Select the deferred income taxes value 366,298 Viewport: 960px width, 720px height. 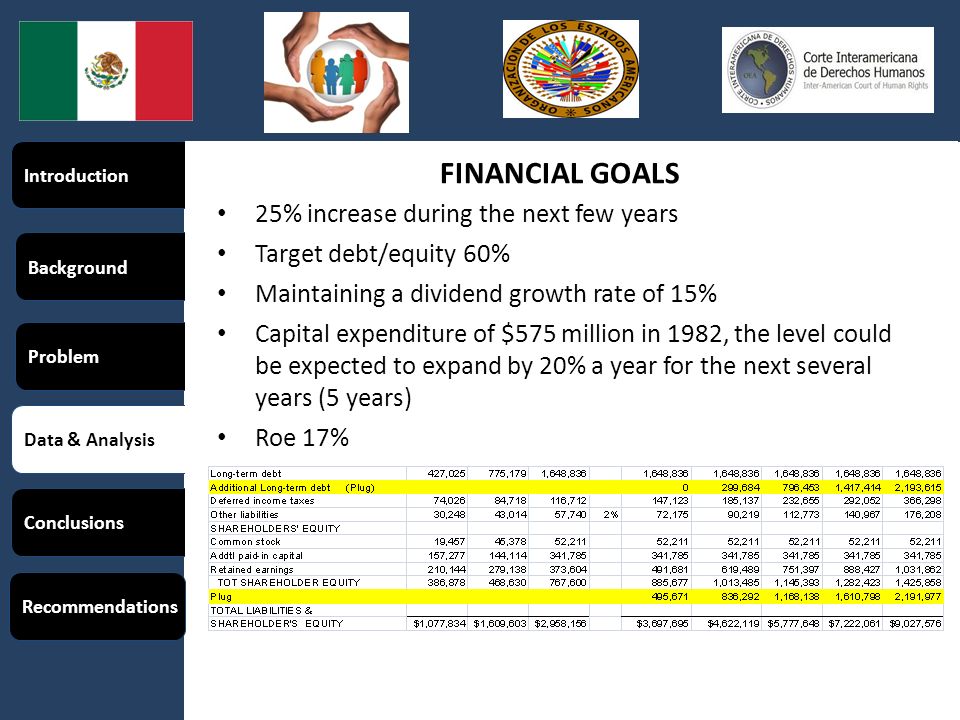(921, 501)
